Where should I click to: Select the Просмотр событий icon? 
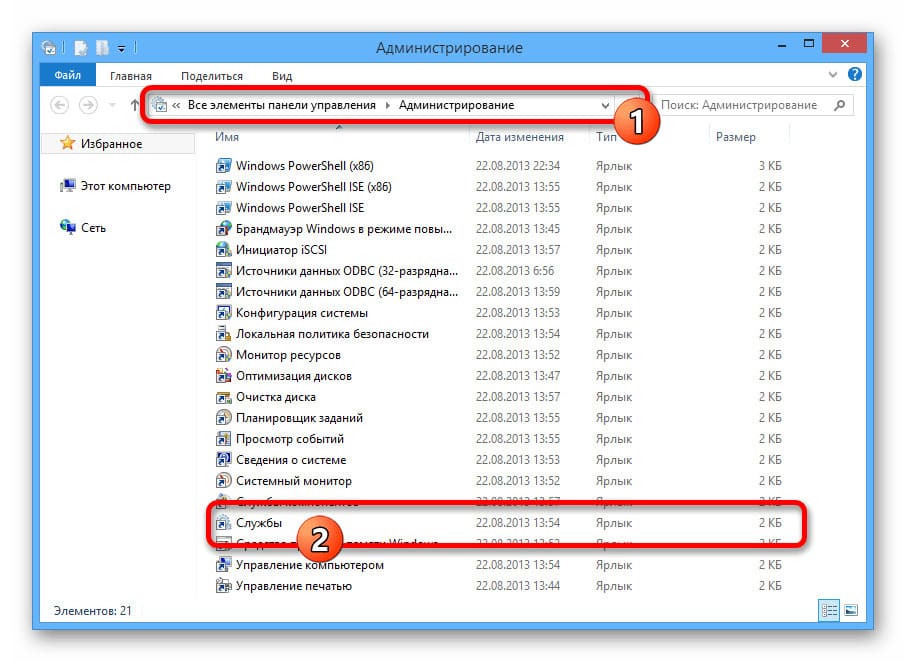coord(224,439)
